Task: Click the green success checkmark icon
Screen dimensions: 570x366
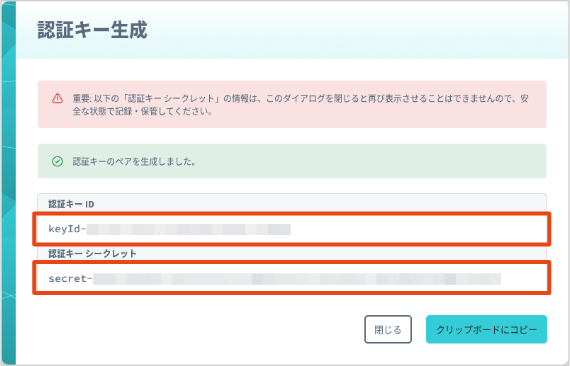Action: (x=57, y=161)
